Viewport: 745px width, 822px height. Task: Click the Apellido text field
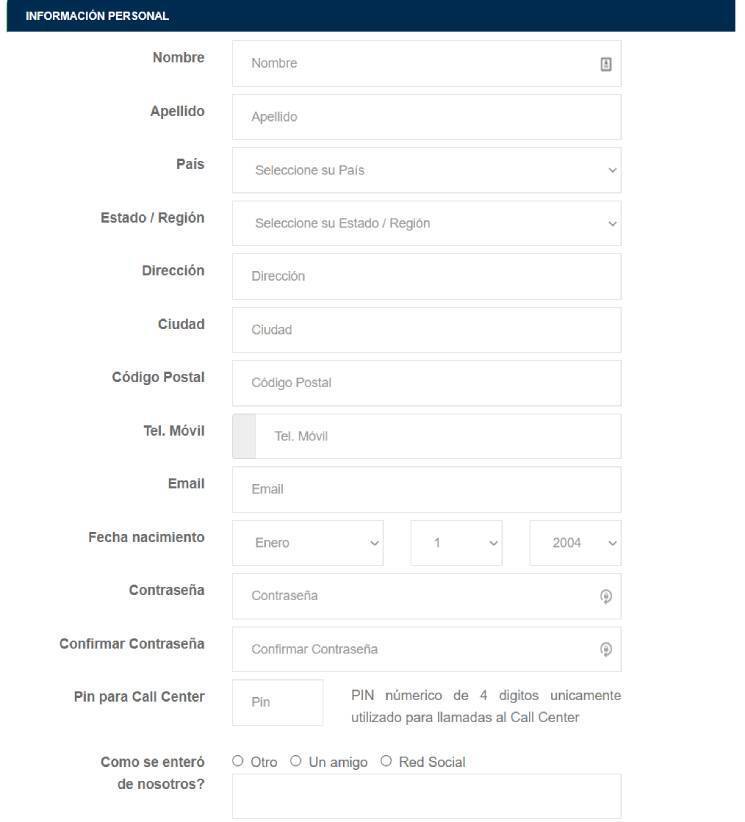pos(427,117)
